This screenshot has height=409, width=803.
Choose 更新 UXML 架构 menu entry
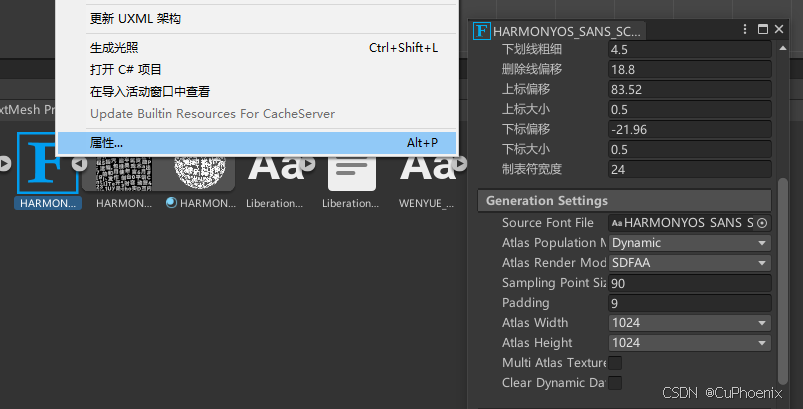(x=257, y=19)
